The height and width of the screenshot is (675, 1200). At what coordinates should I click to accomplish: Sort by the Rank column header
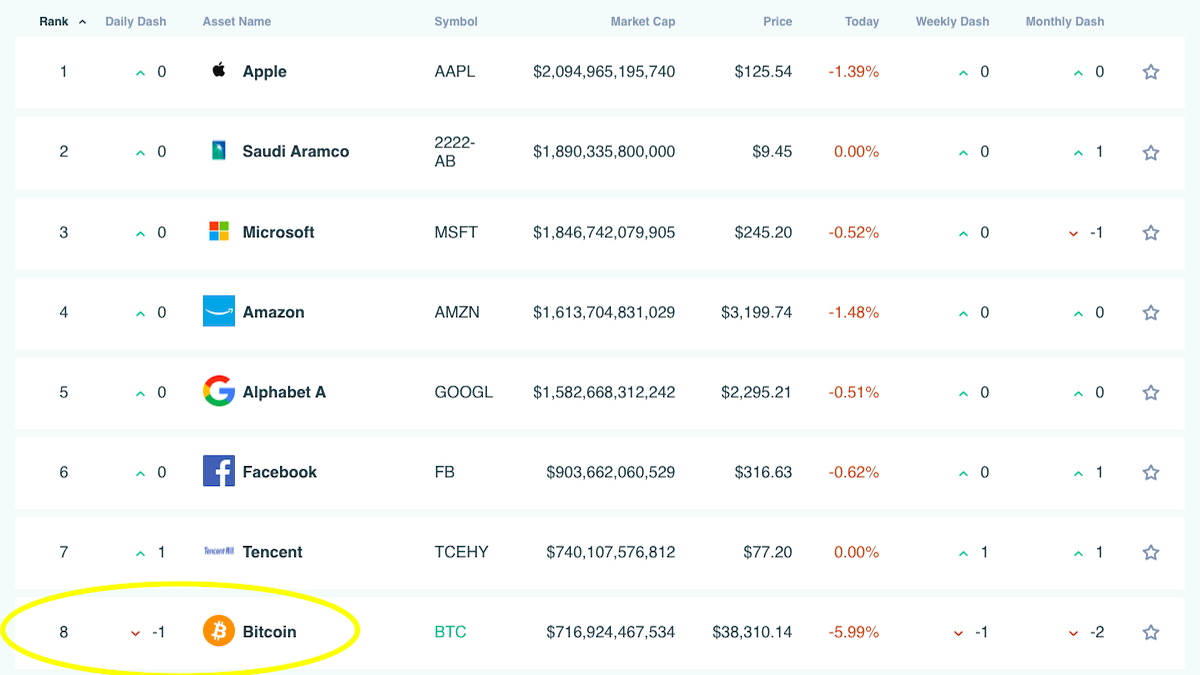[x=55, y=21]
